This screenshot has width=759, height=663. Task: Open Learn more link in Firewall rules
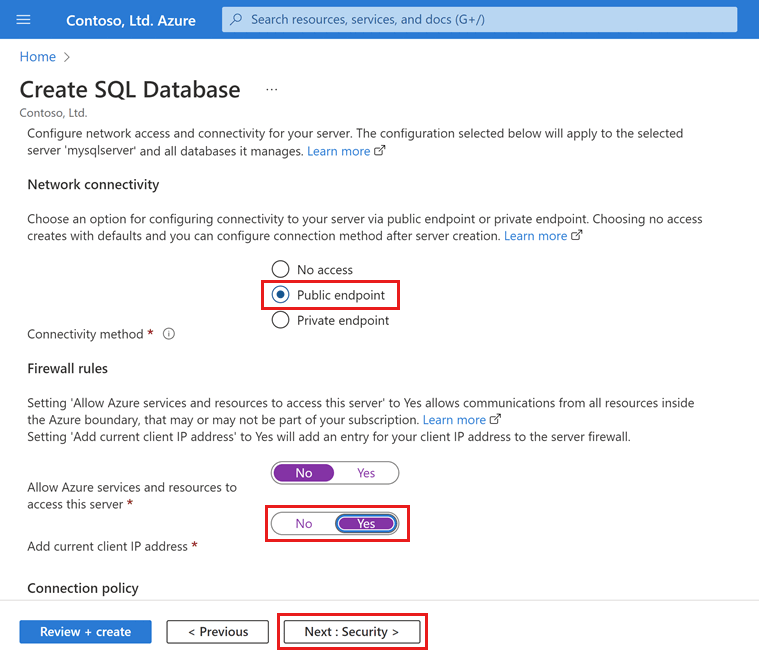(x=454, y=420)
